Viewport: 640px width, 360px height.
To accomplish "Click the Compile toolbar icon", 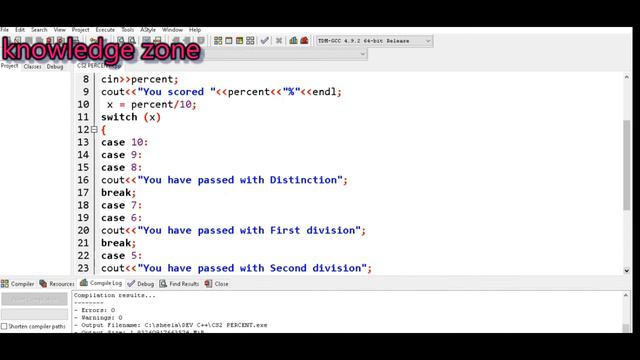I will coord(218,40).
